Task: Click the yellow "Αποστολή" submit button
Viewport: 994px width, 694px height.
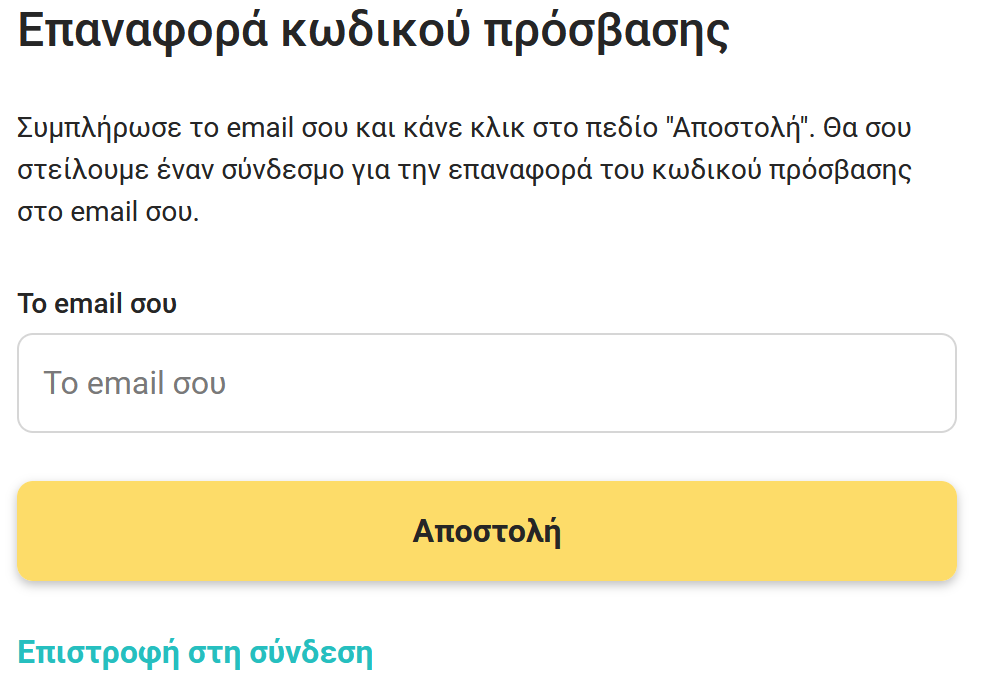Action: [x=487, y=531]
